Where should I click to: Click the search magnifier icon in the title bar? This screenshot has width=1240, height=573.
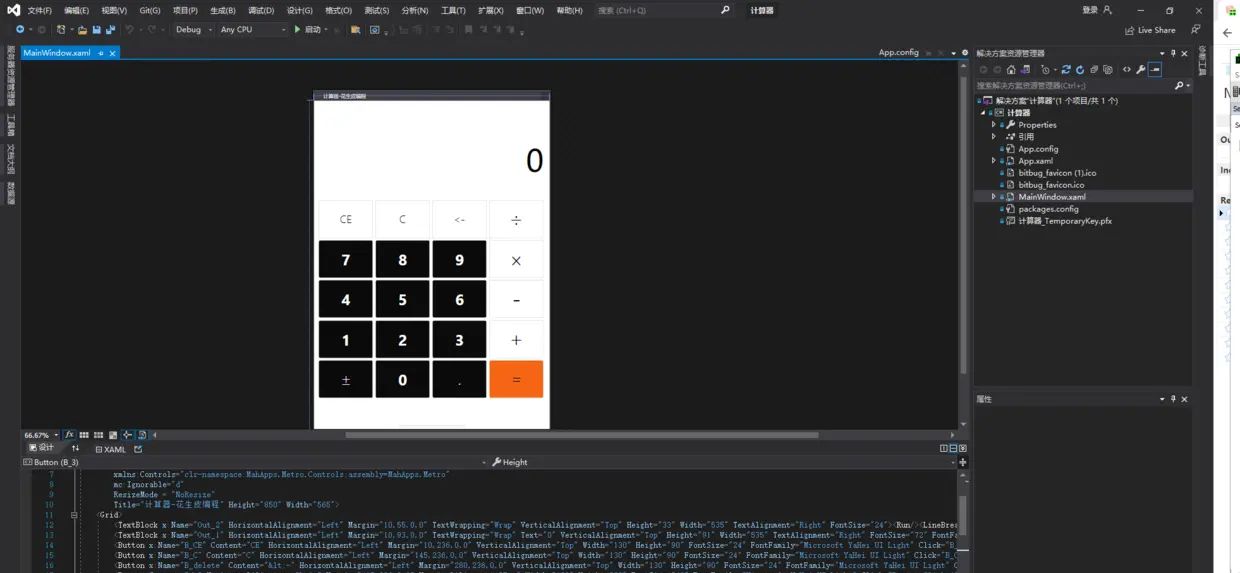725,10
